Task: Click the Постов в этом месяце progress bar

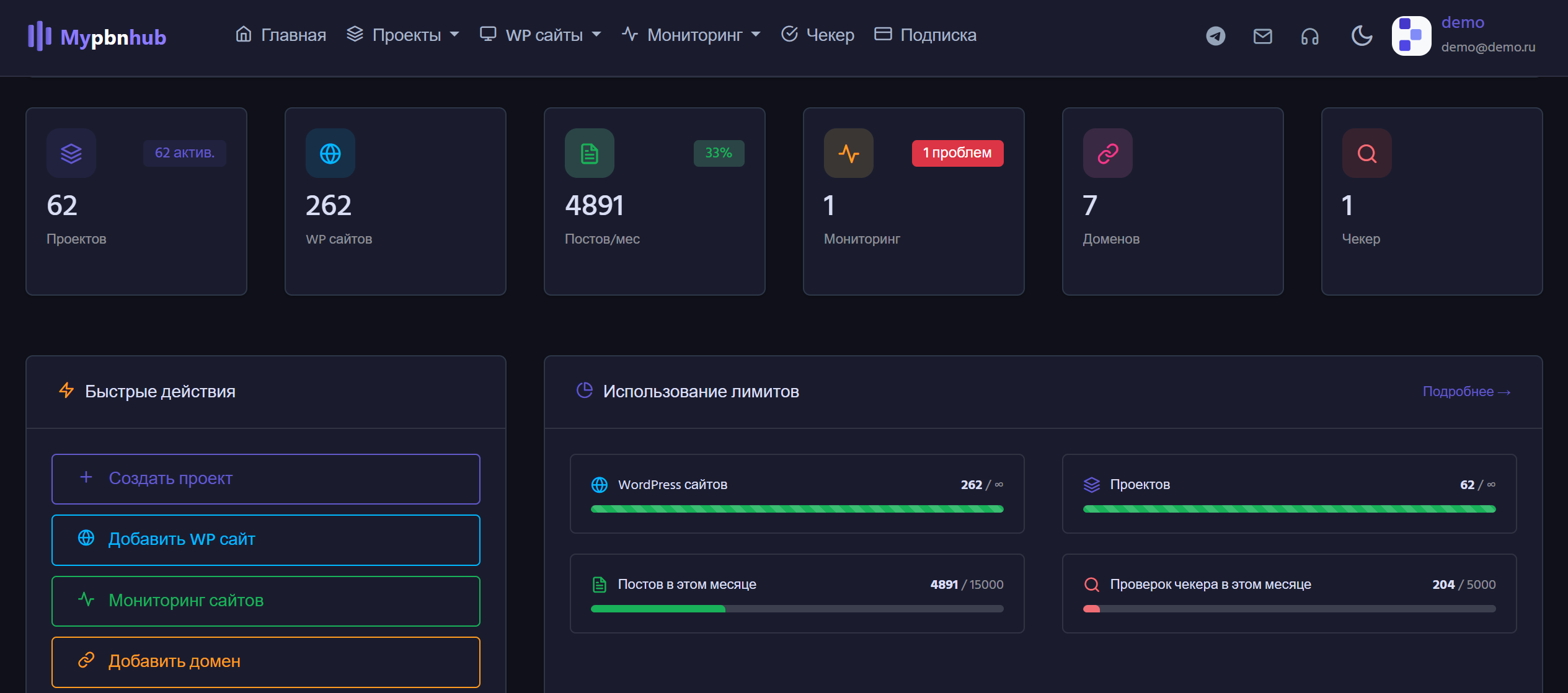Action: point(797,609)
